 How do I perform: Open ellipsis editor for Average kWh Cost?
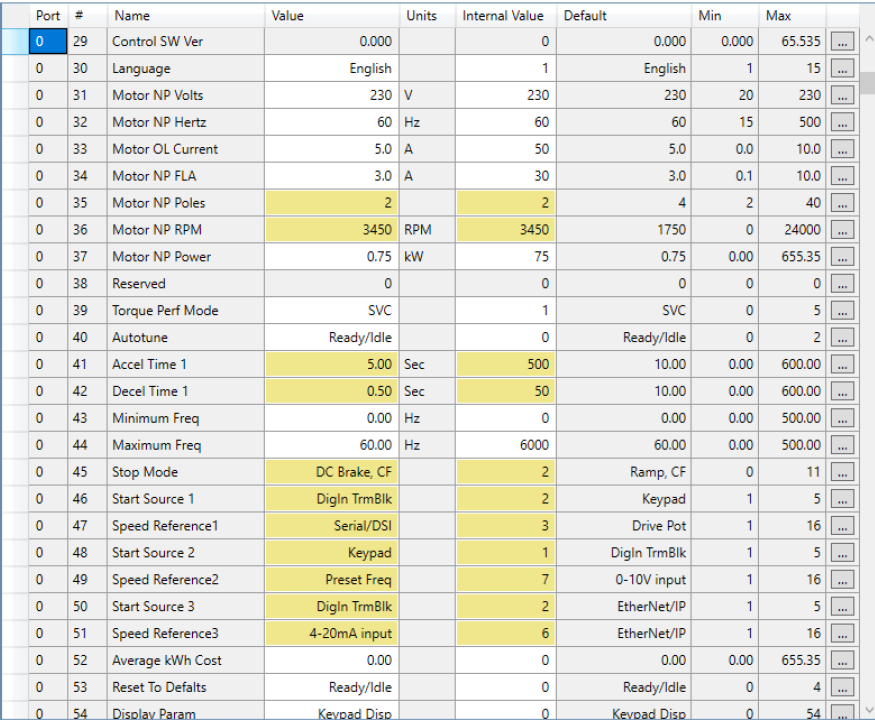pos(842,660)
